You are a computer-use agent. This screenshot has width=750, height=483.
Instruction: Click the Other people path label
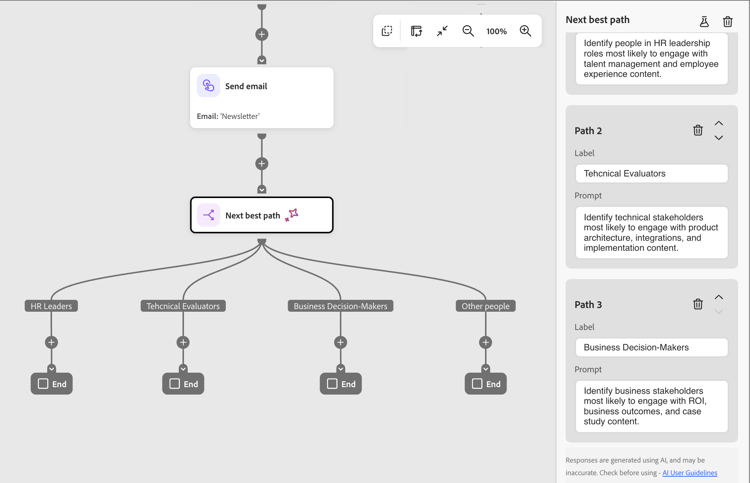tap(485, 306)
